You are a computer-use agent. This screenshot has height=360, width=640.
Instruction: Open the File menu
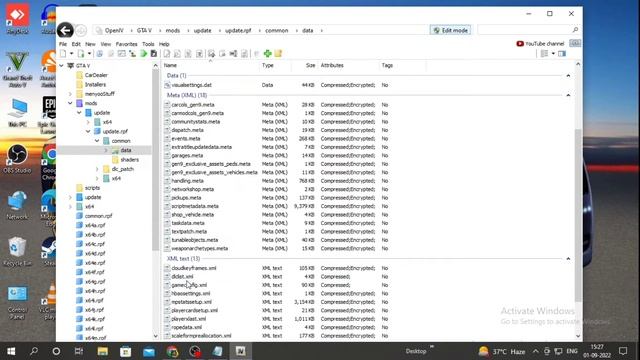63,44
